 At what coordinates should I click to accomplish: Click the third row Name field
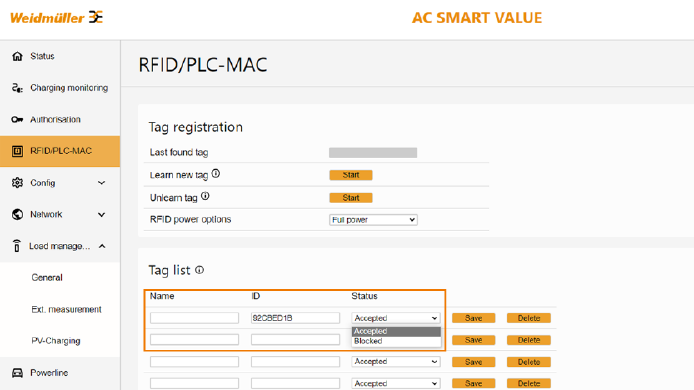tap(194, 361)
